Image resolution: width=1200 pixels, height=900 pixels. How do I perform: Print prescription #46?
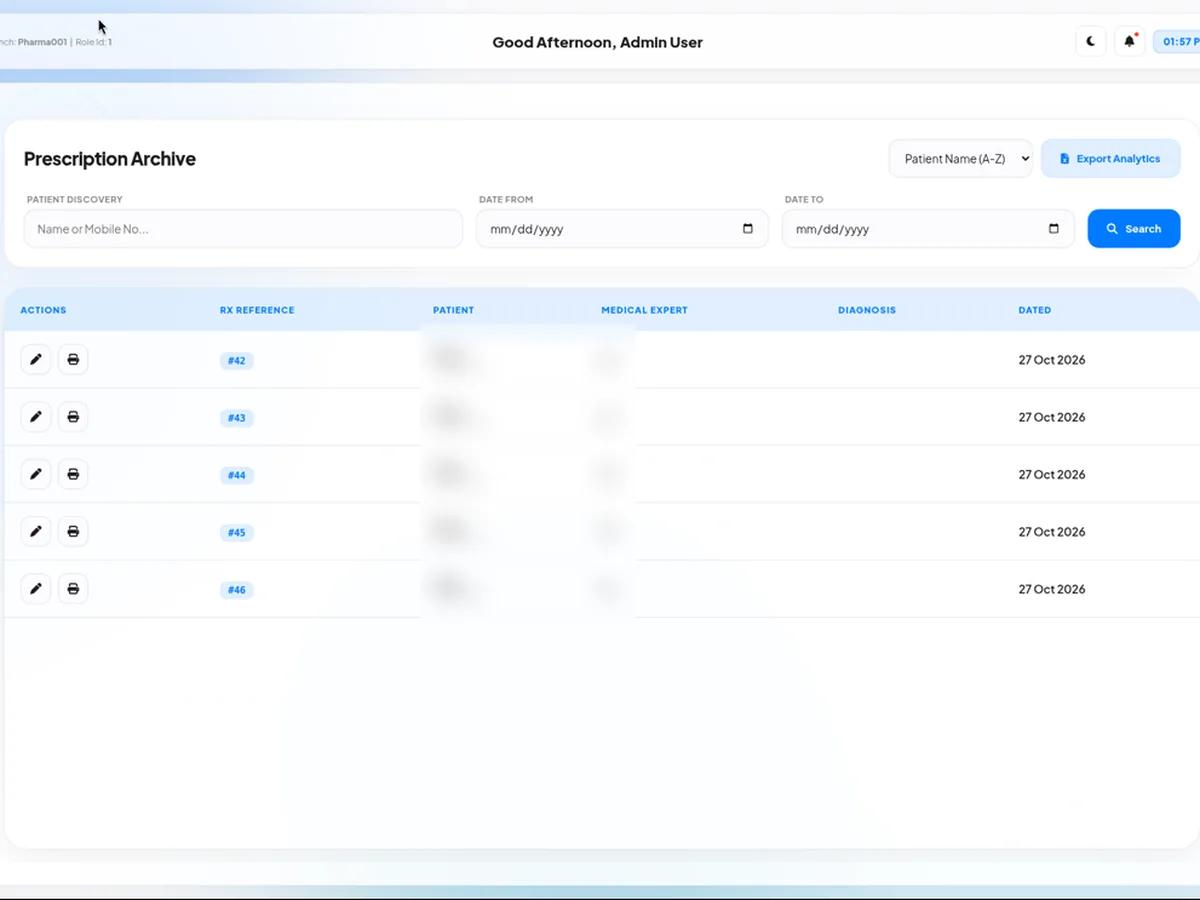coord(73,589)
